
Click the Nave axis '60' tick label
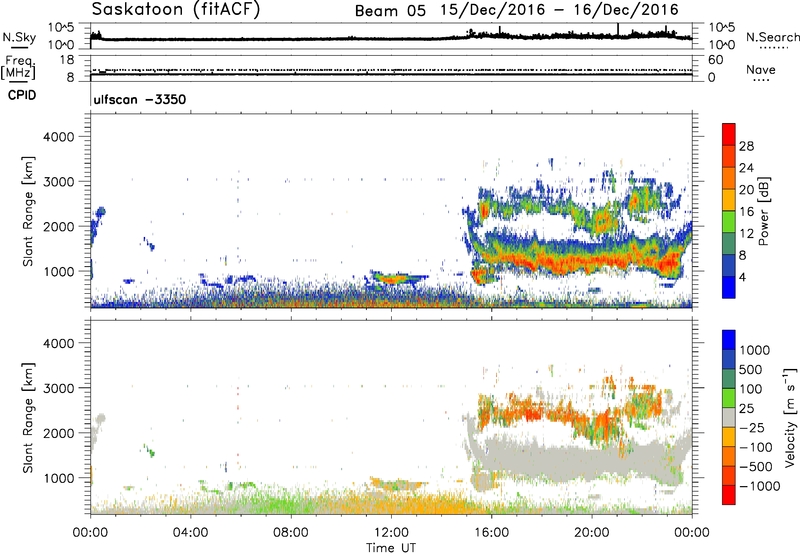click(715, 60)
